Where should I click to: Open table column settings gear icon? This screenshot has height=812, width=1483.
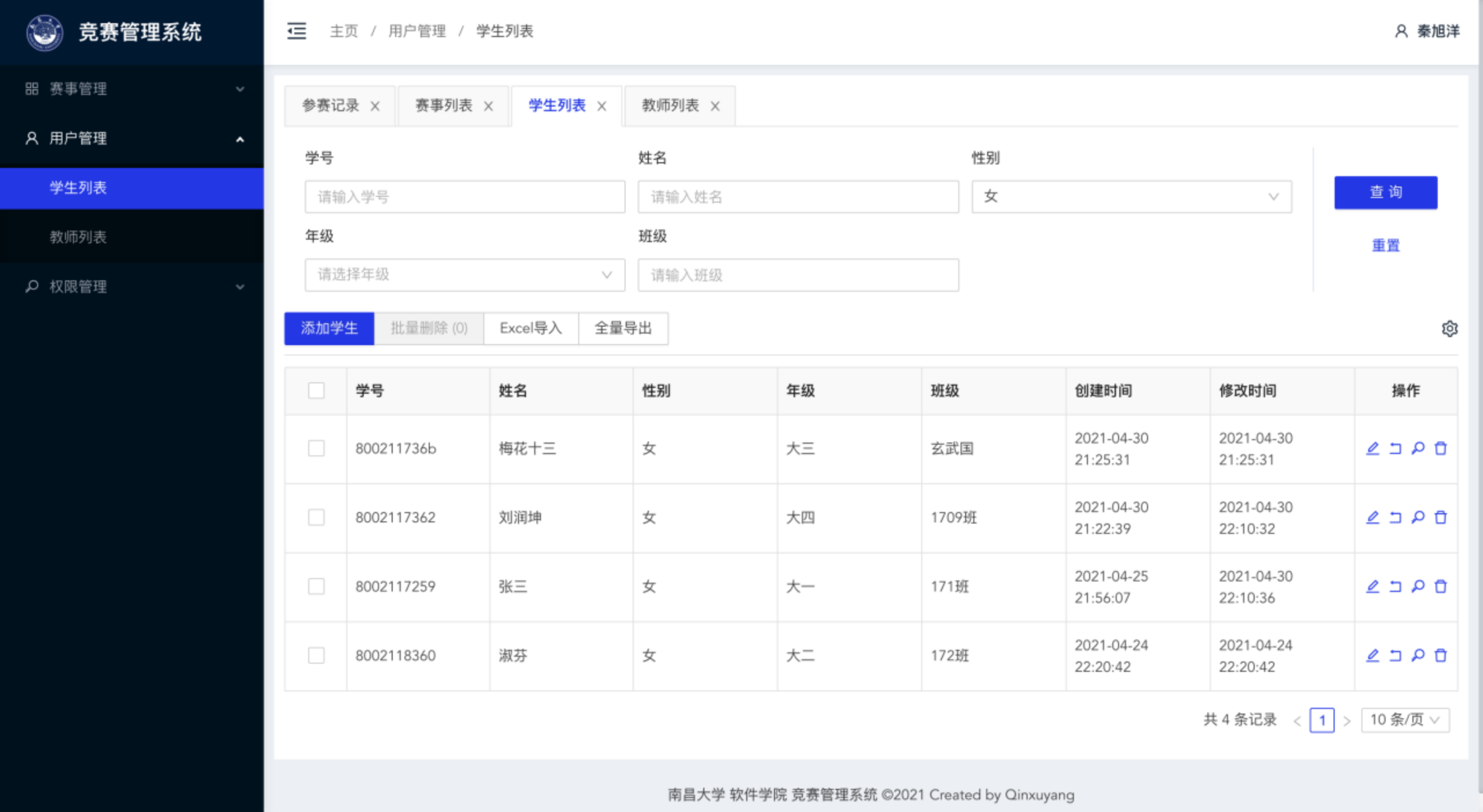[x=1449, y=328]
